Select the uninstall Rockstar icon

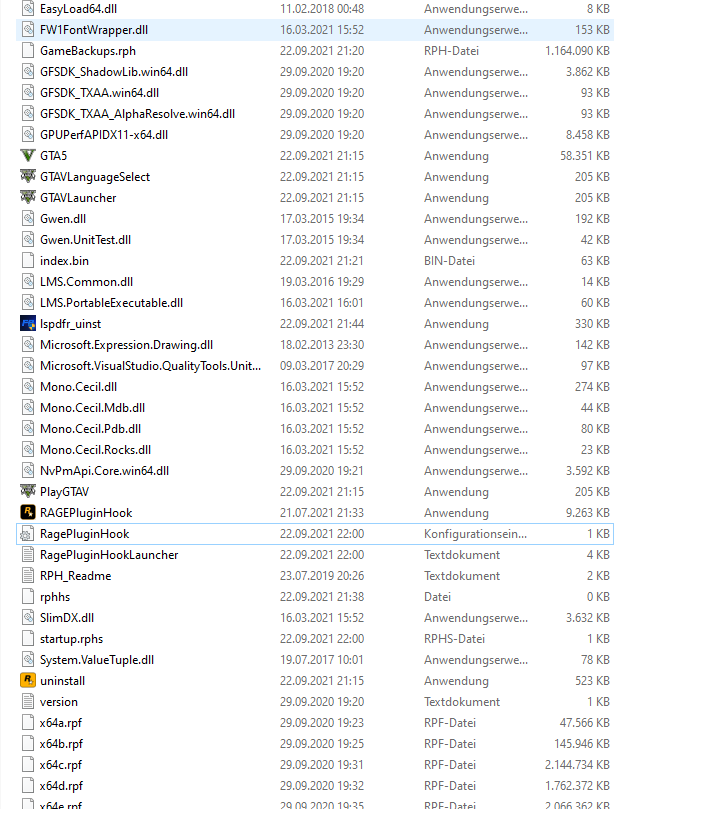[x=28, y=680]
